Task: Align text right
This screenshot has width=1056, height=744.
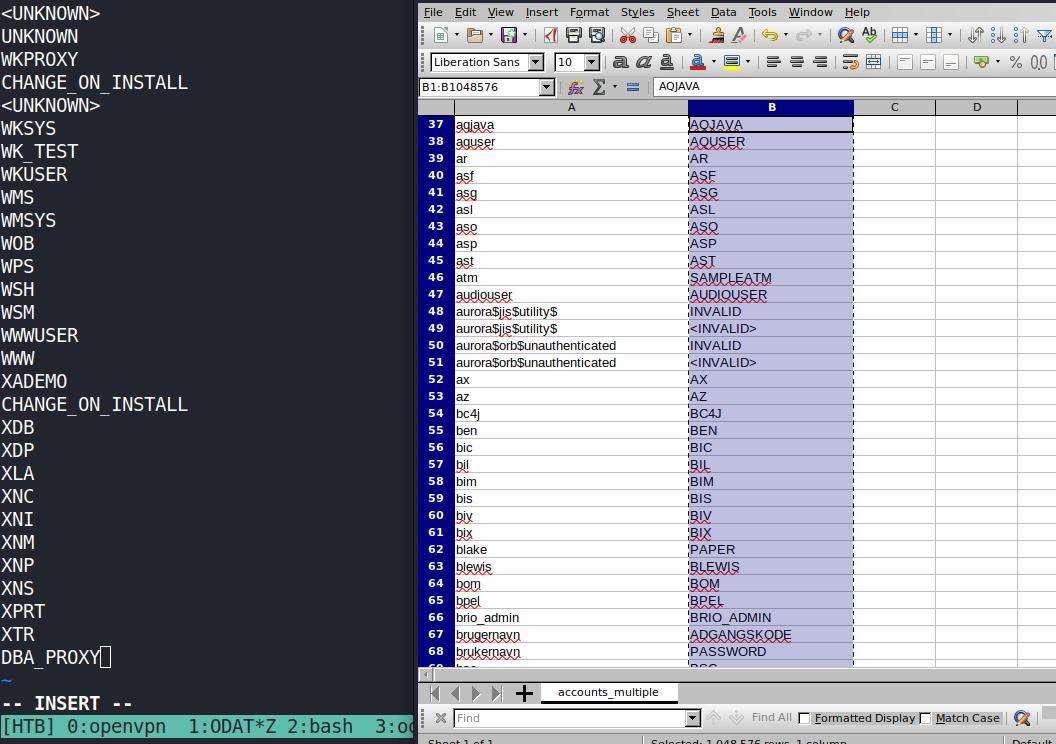Action: tap(820, 63)
